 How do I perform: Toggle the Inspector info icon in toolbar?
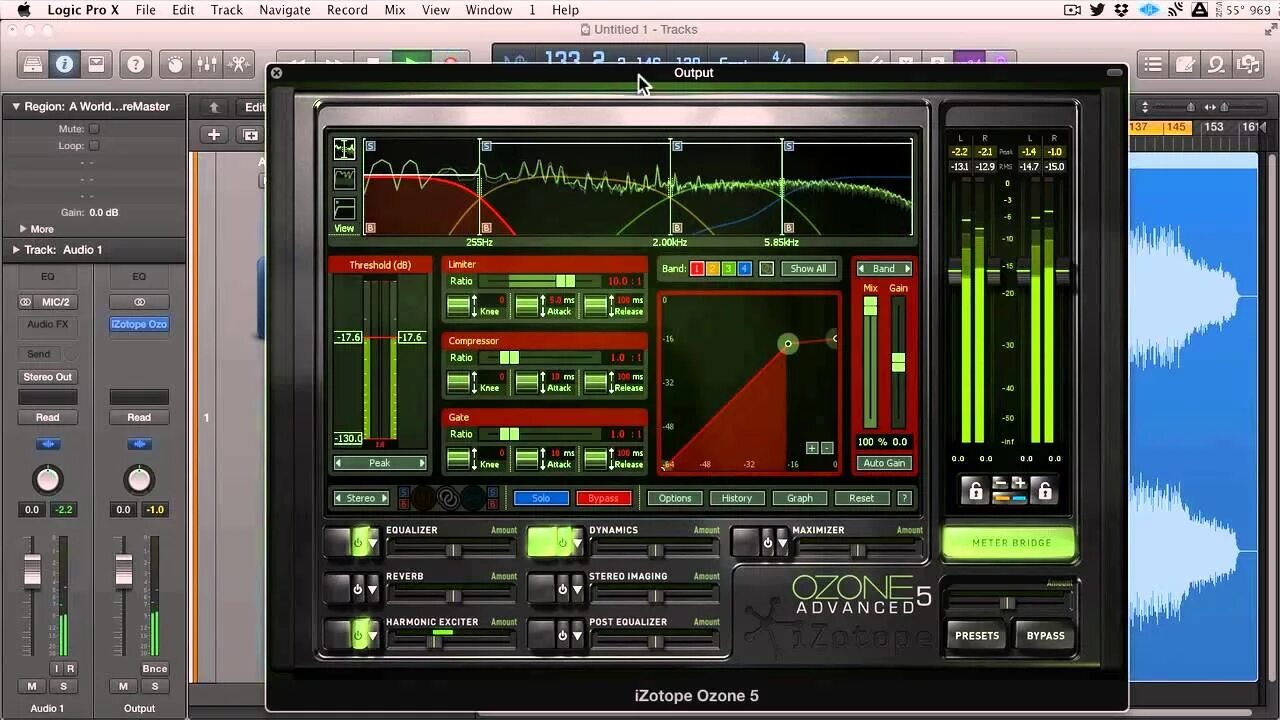pyautogui.click(x=64, y=64)
